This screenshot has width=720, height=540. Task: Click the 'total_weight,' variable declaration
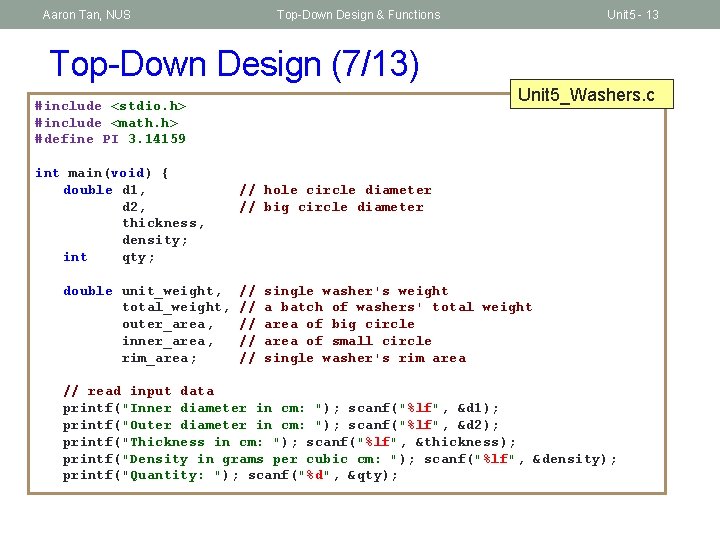176,307
